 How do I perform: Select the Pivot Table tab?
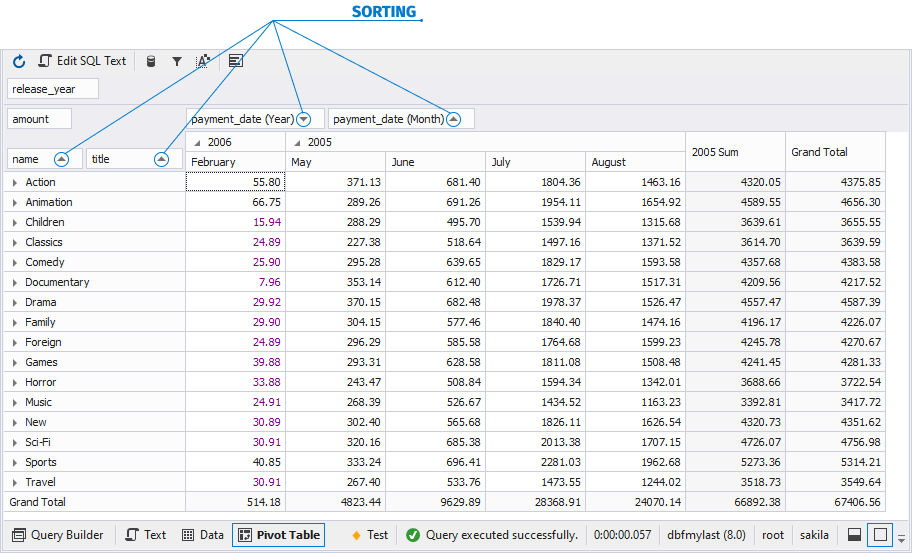[x=279, y=535]
